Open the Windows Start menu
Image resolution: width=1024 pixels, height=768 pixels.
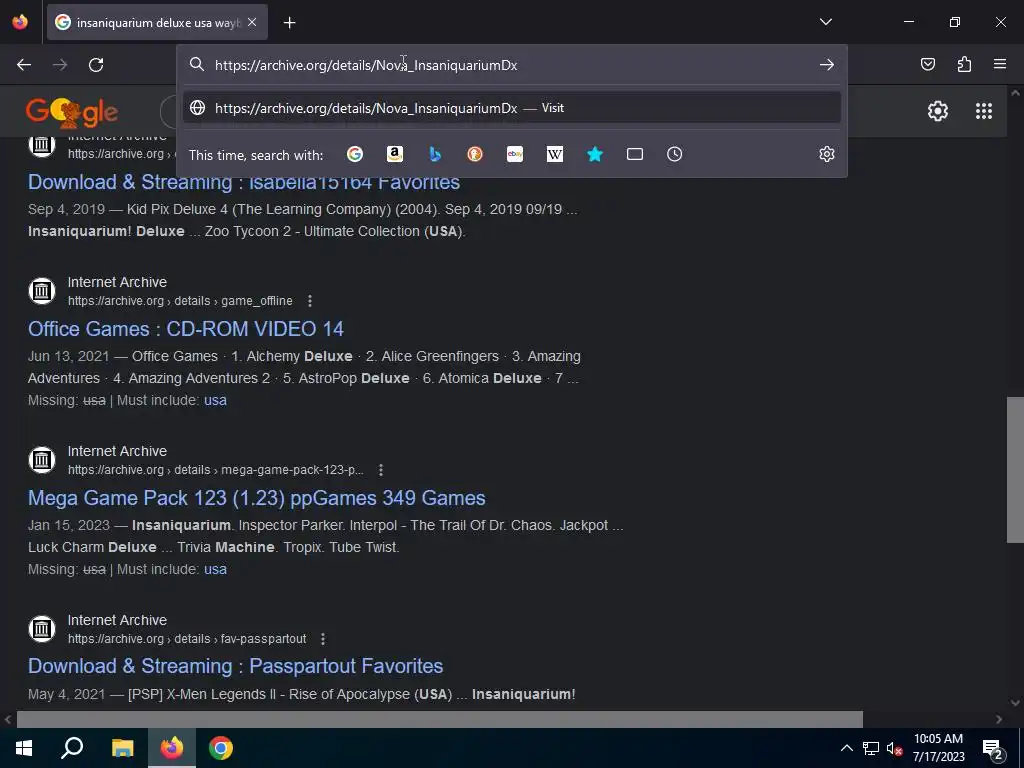coord(24,748)
